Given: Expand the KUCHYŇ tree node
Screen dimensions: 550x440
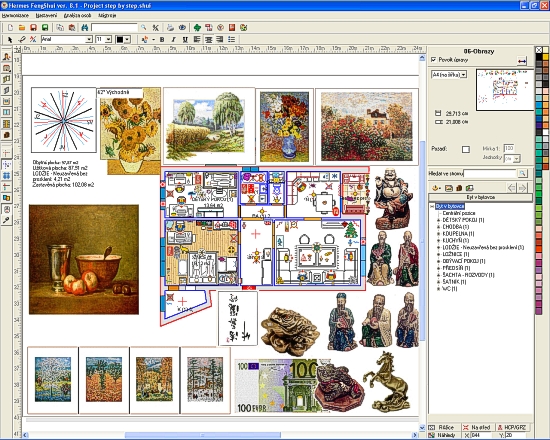Looking at the screenshot, I should coord(438,241).
